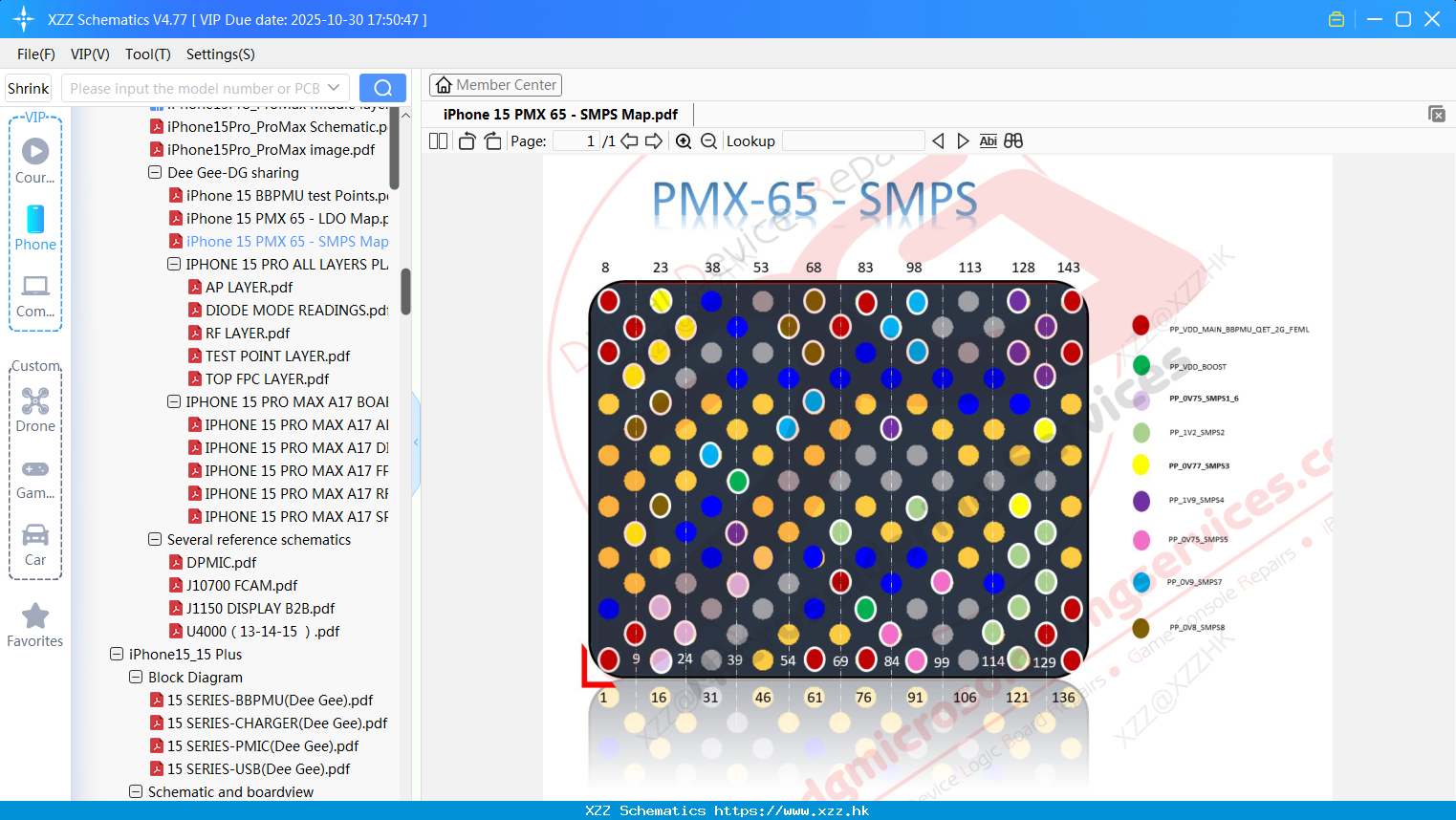The height and width of the screenshot is (820, 1456).
Task: Select the Phone category icon
Action: pos(35,227)
